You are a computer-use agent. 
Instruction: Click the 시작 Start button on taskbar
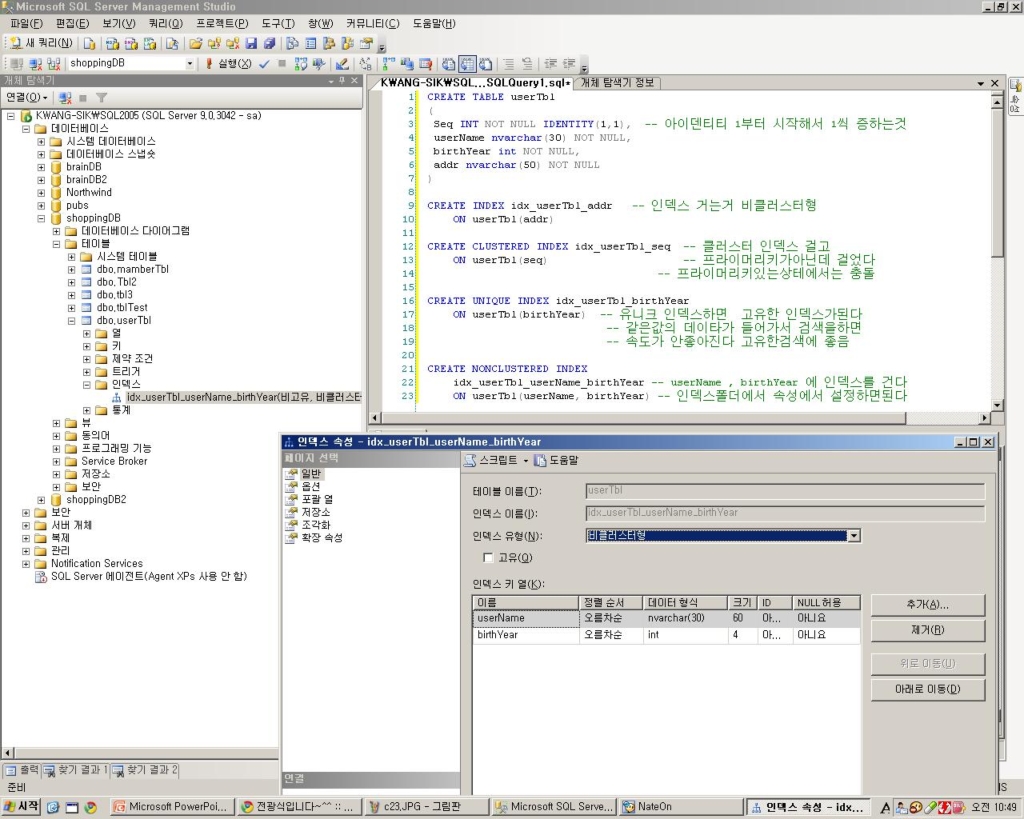click(x=21, y=807)
